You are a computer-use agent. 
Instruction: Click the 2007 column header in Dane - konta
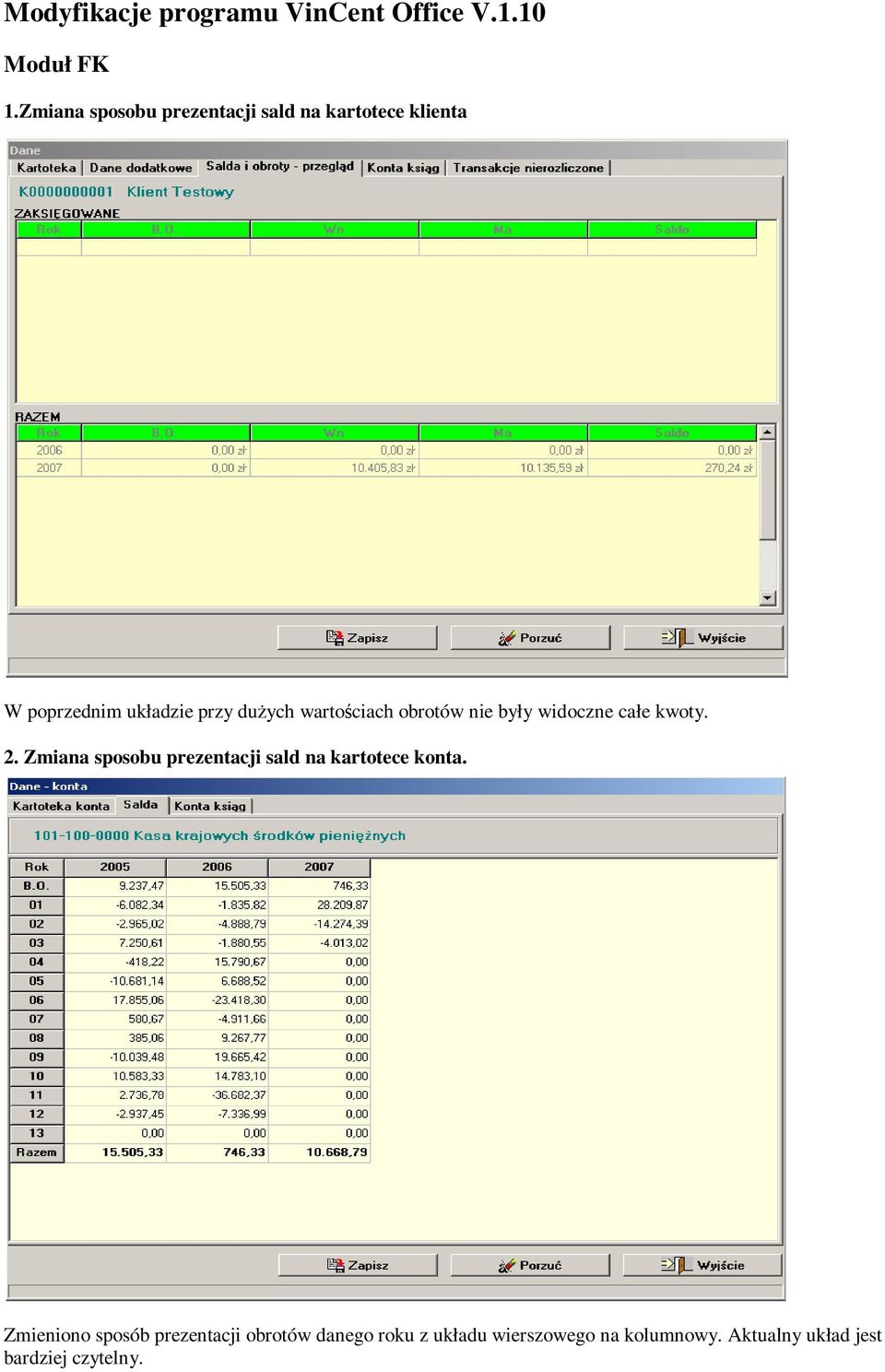tap(319, 867)
